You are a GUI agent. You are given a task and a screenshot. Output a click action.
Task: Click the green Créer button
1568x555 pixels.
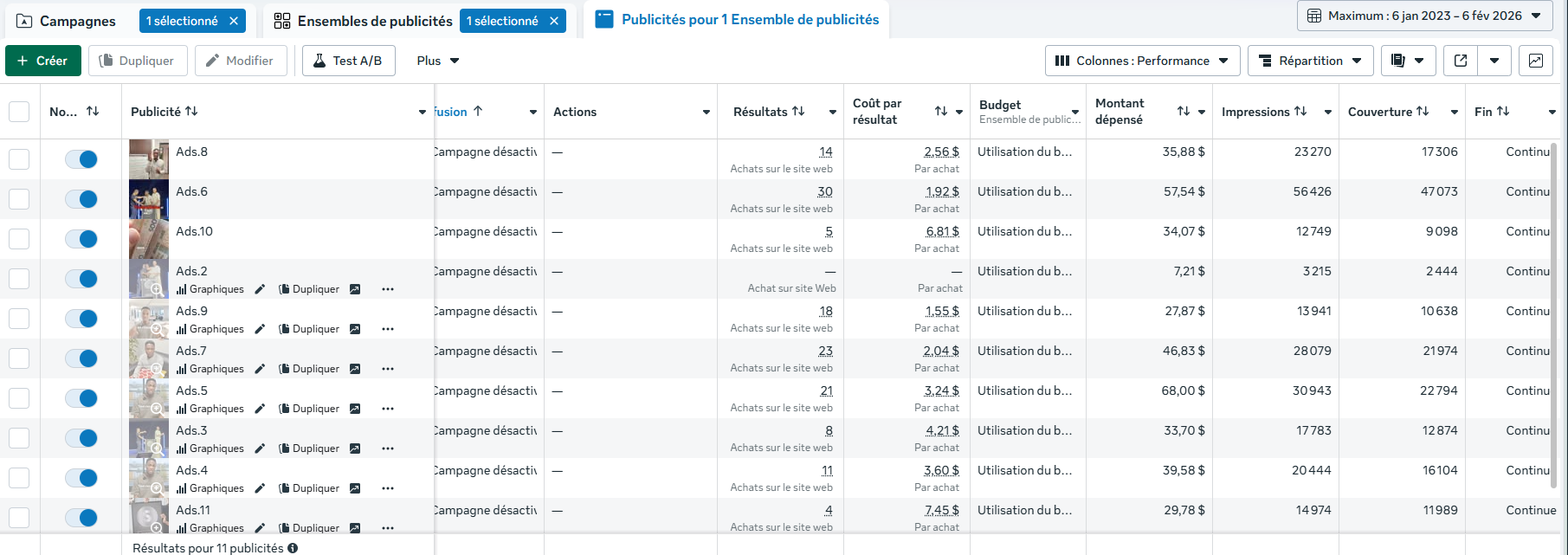click(42, 61)
